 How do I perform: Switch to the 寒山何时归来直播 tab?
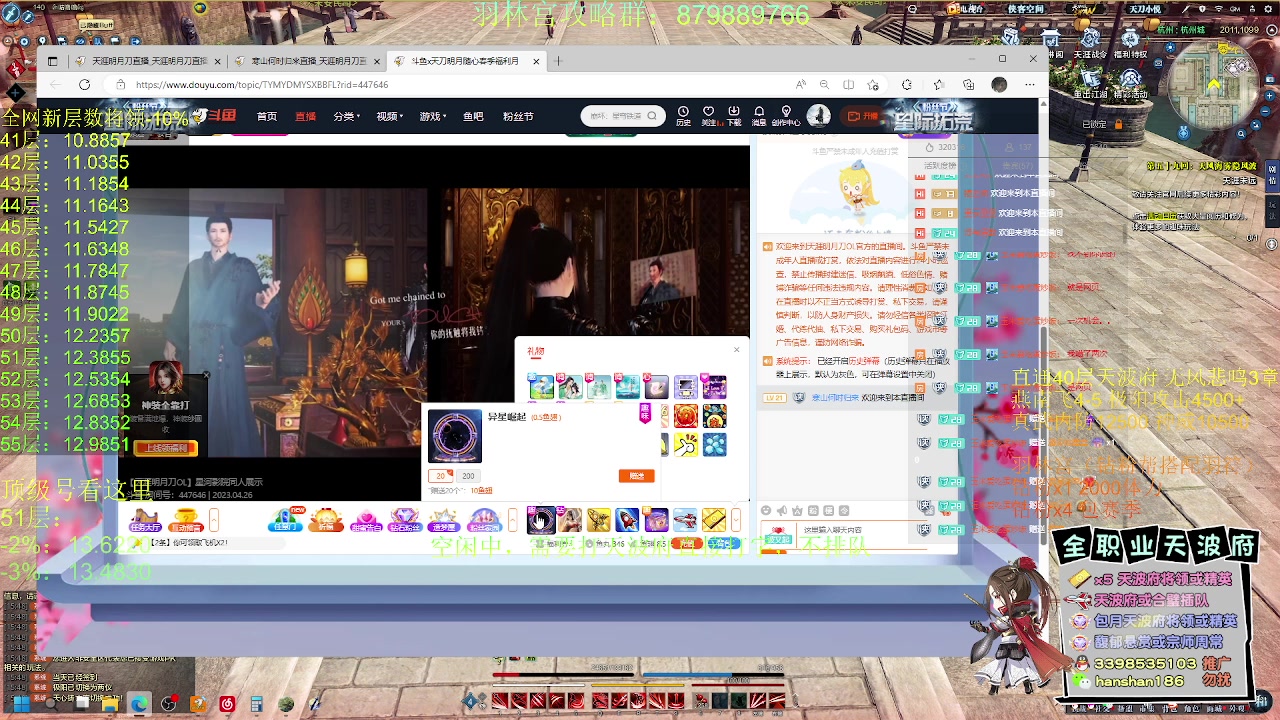(x=307, y=61)
